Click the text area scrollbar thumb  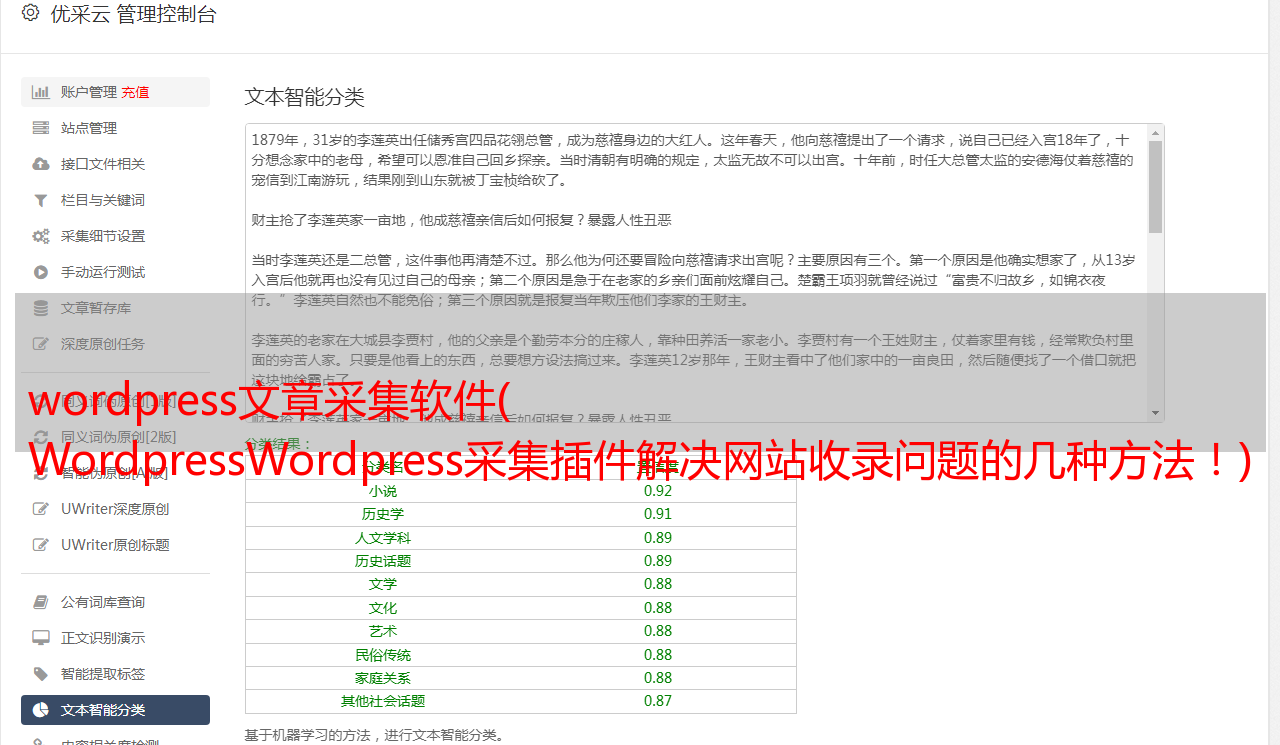coord(1156,186)
